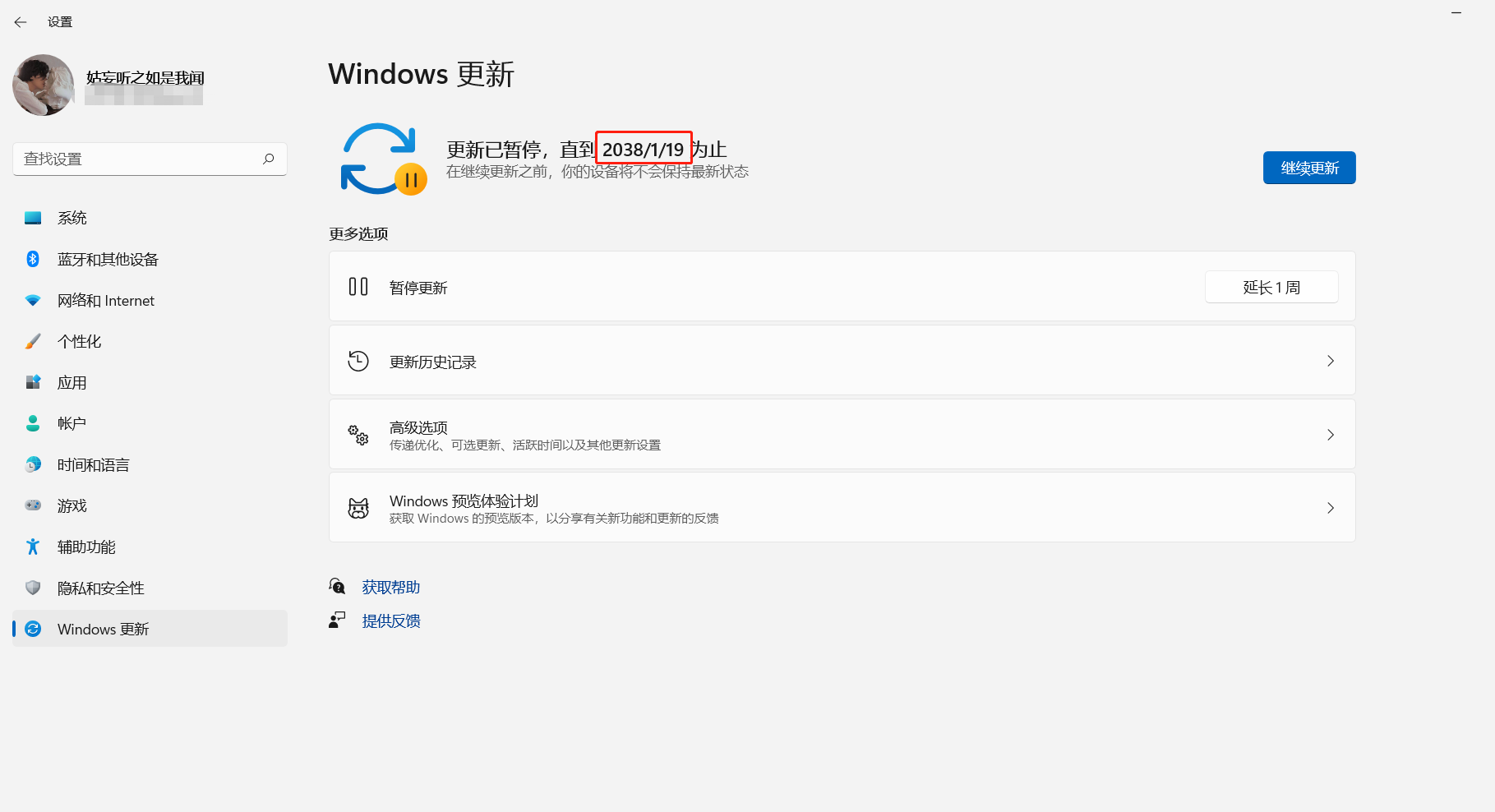This screenshot has height=812, width=1495.
Task: Click the large paused update status icon
Action: tap(383, 159)
